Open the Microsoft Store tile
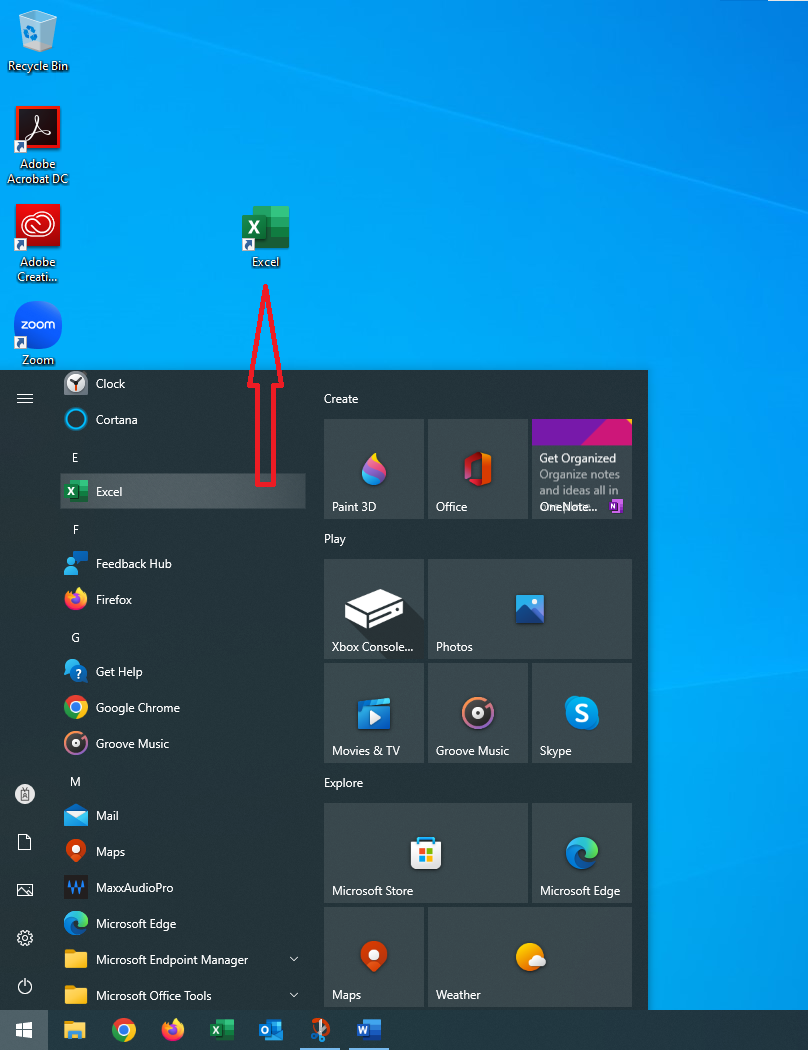Image resolution: width=808 pixels, height=1050 pixels. pos(425,852)
